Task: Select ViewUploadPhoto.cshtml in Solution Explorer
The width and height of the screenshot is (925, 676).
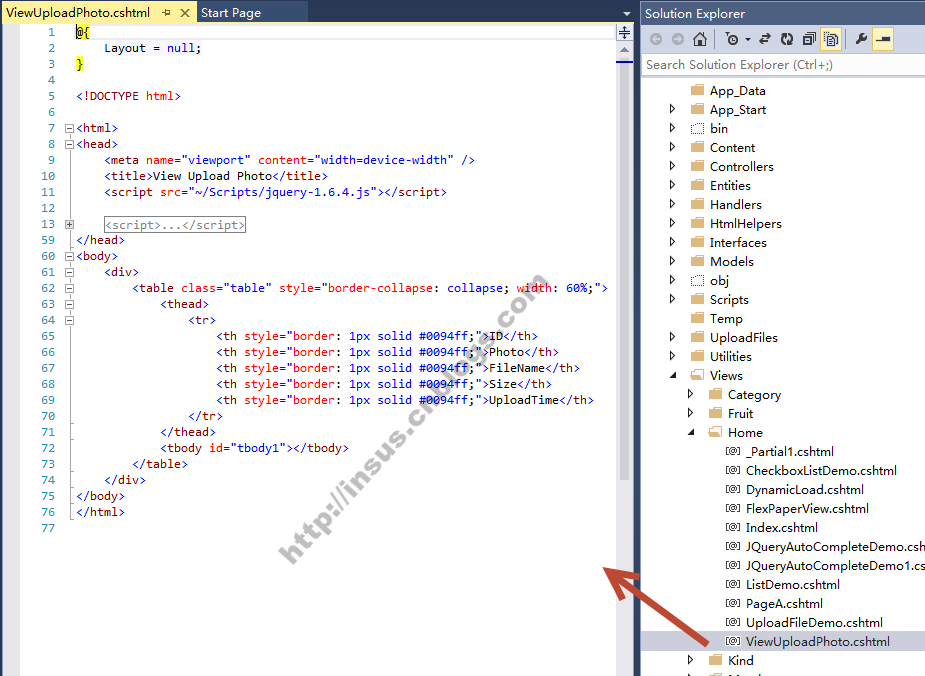Action: 818,642
